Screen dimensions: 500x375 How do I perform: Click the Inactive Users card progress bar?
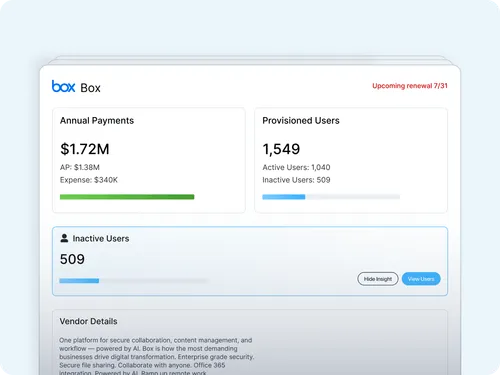tap(134, 281)
